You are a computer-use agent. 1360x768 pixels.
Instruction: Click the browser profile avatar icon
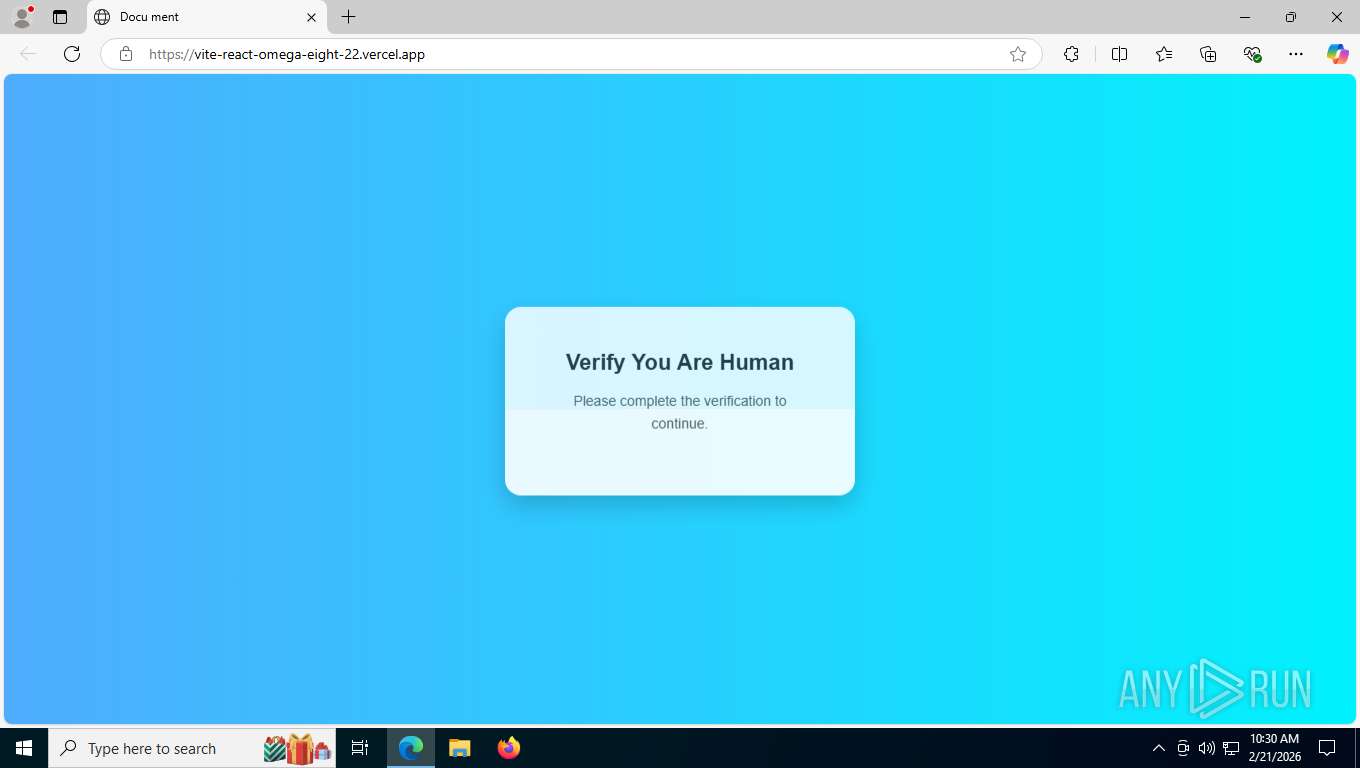coord(22,17)
